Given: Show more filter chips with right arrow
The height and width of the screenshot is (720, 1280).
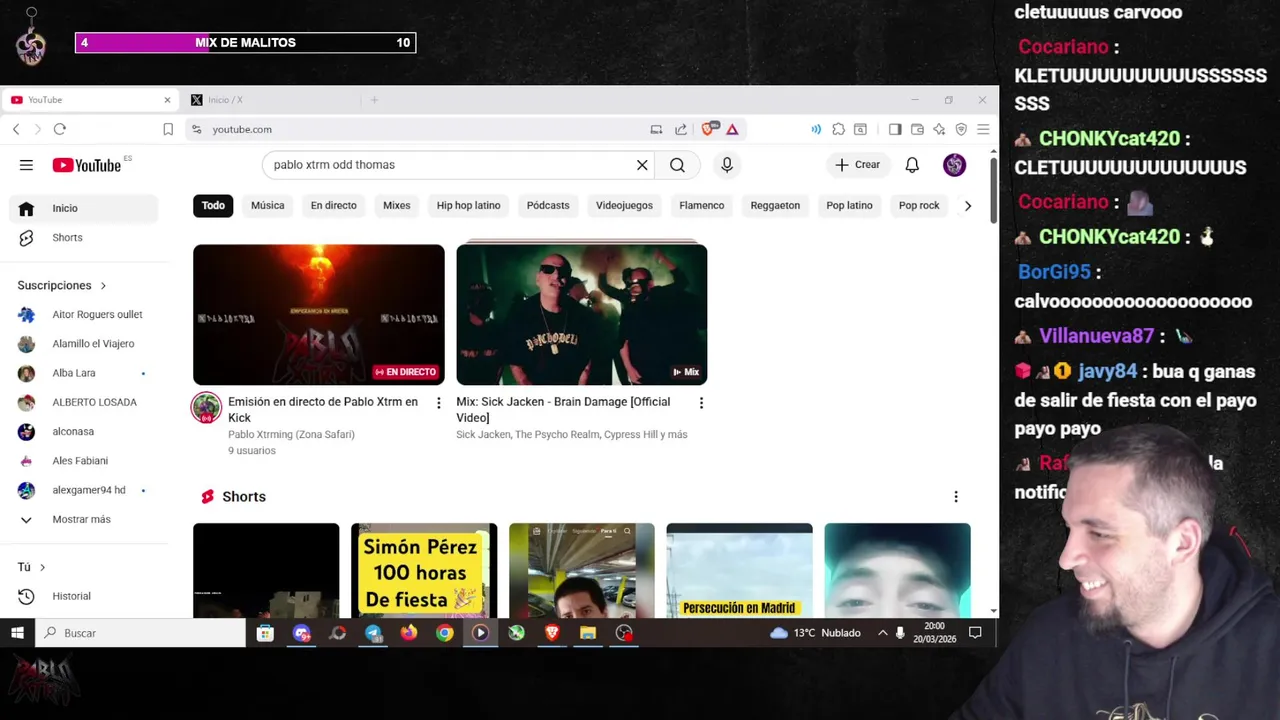Looking at the screenshot, I should pos(967,206).
